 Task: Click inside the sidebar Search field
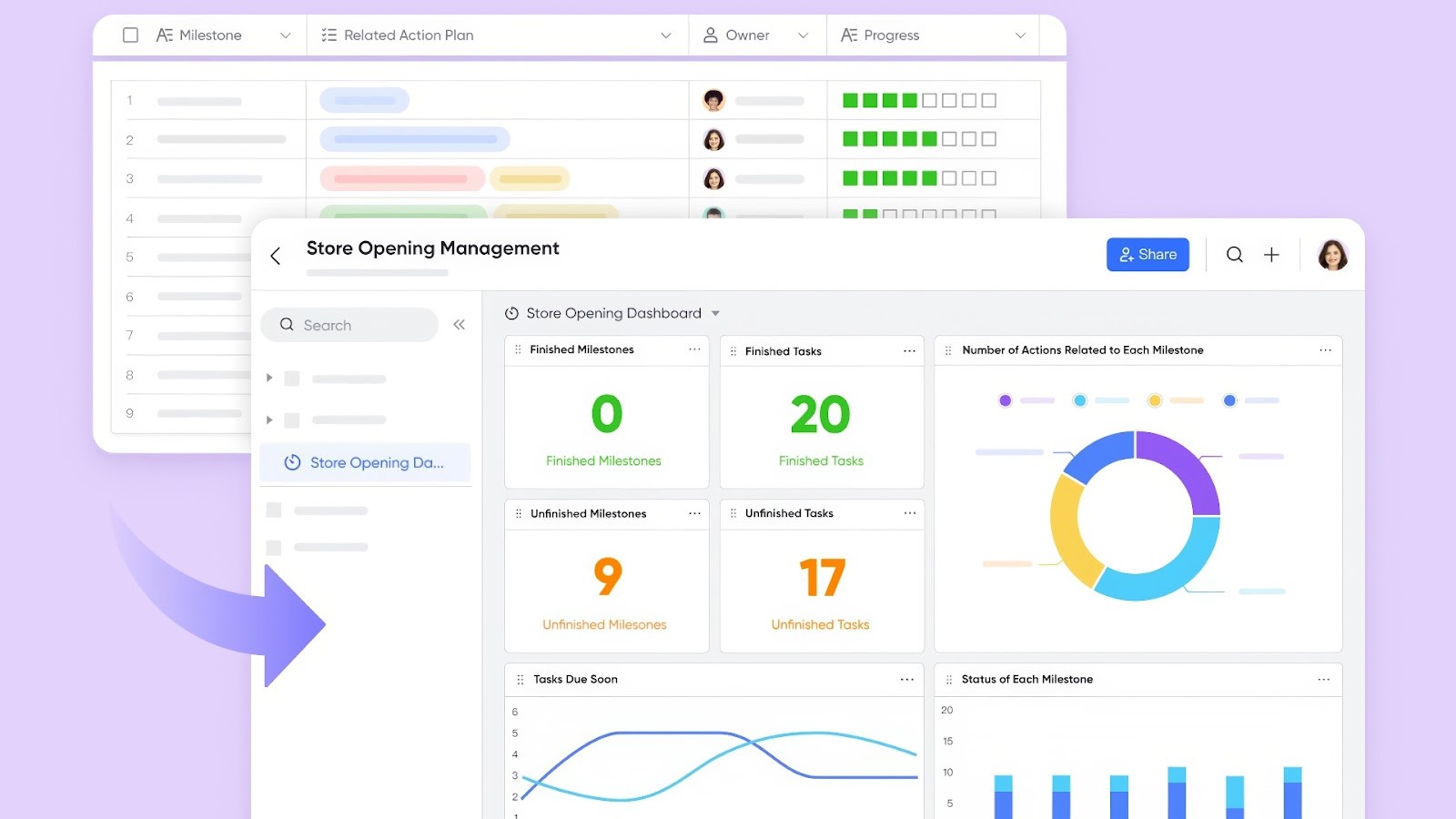pos(349,325)
